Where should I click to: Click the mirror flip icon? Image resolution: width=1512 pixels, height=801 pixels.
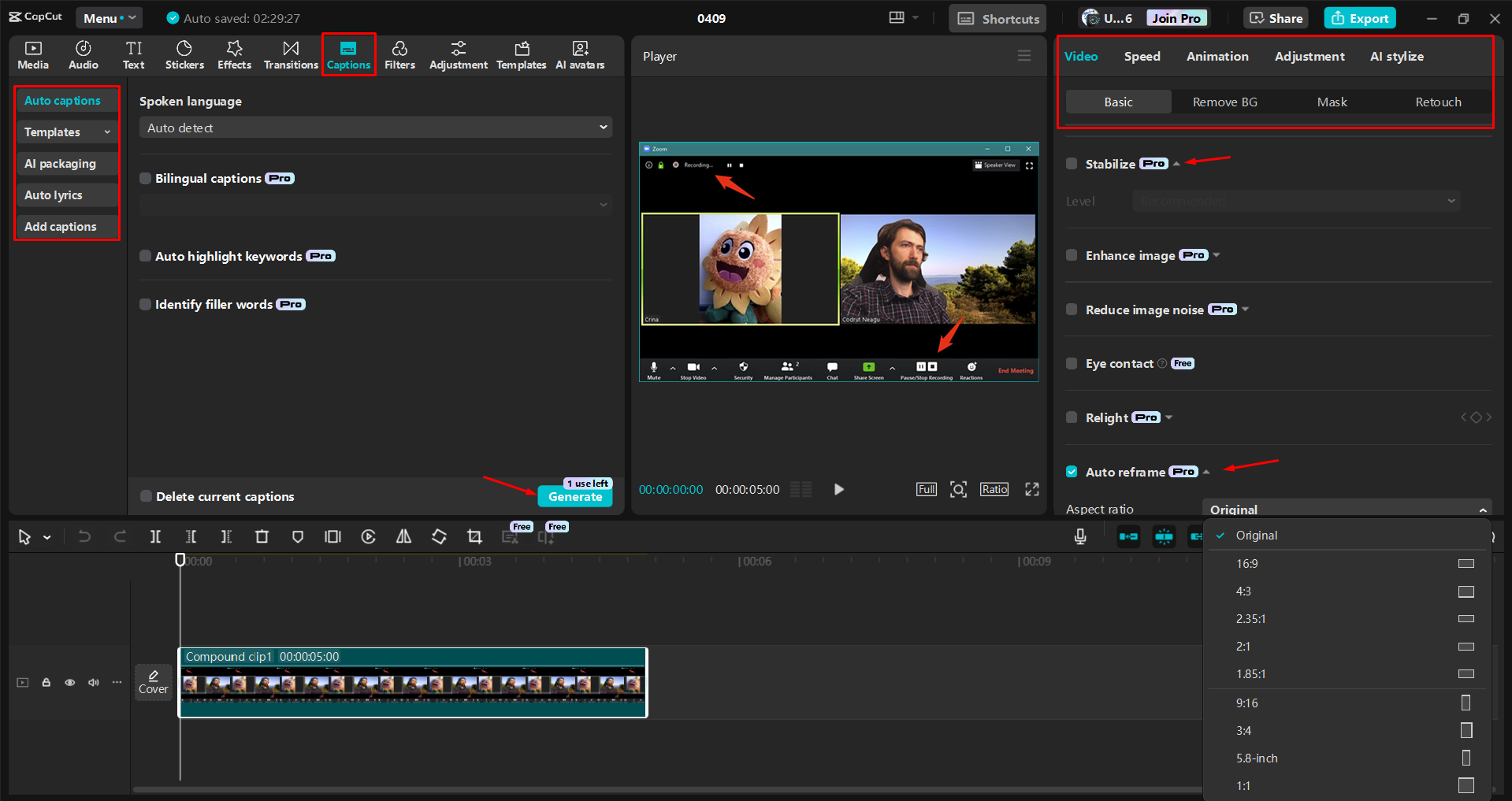point(403,536)
